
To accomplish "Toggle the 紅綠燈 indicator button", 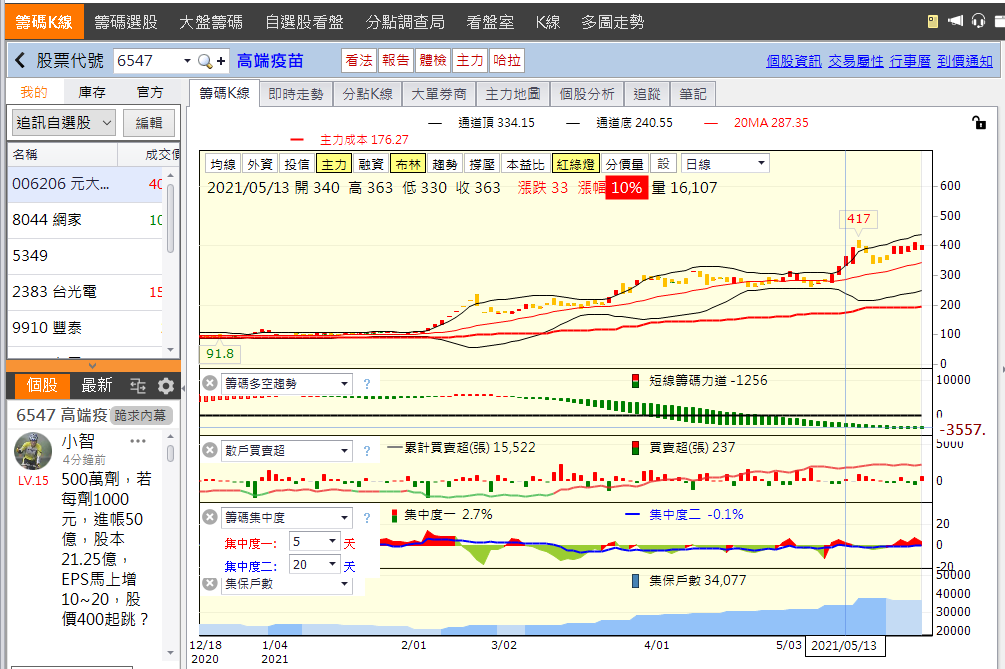I will [576, 164].
